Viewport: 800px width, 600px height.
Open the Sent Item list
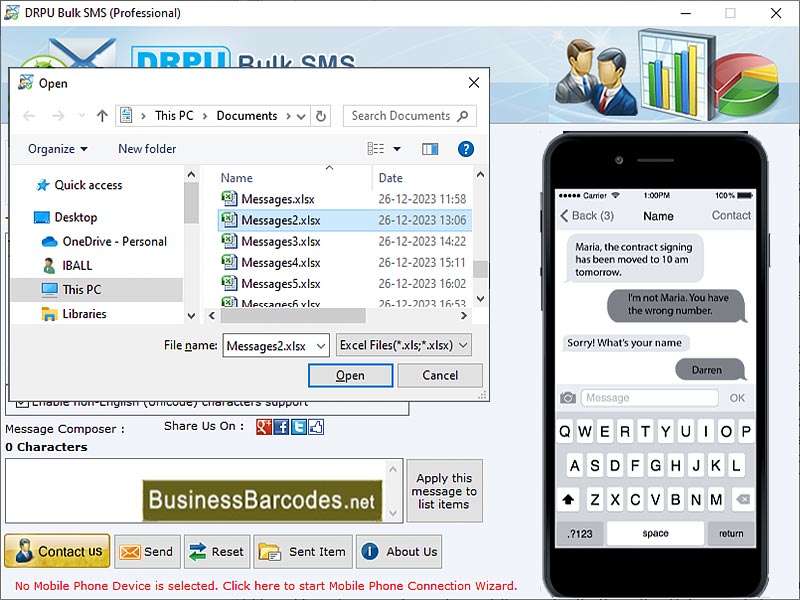click(303, 552)
